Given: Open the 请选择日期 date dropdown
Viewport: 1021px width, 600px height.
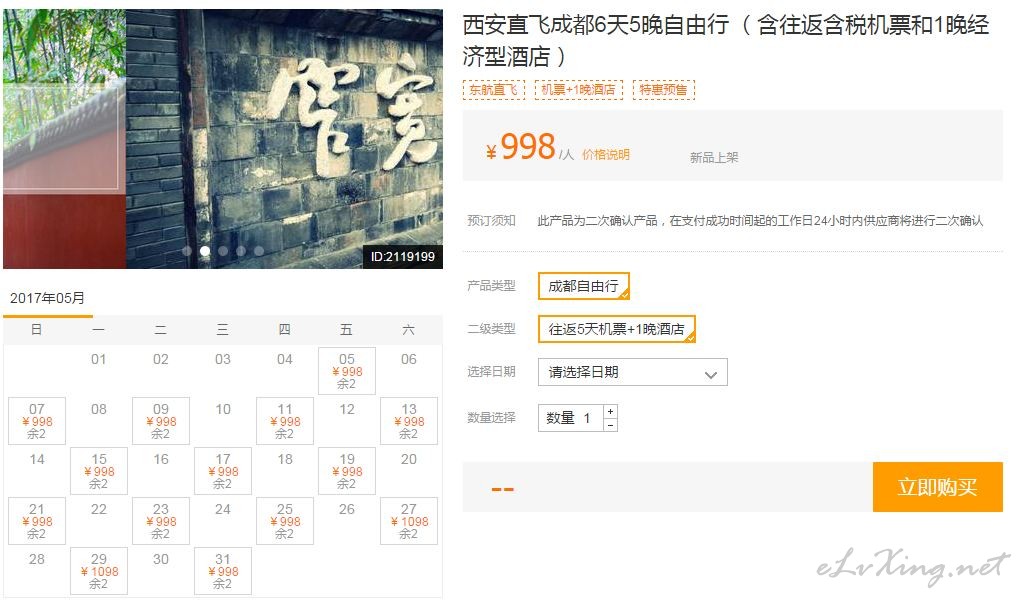Looking at the screenshot, I should 632,373.
